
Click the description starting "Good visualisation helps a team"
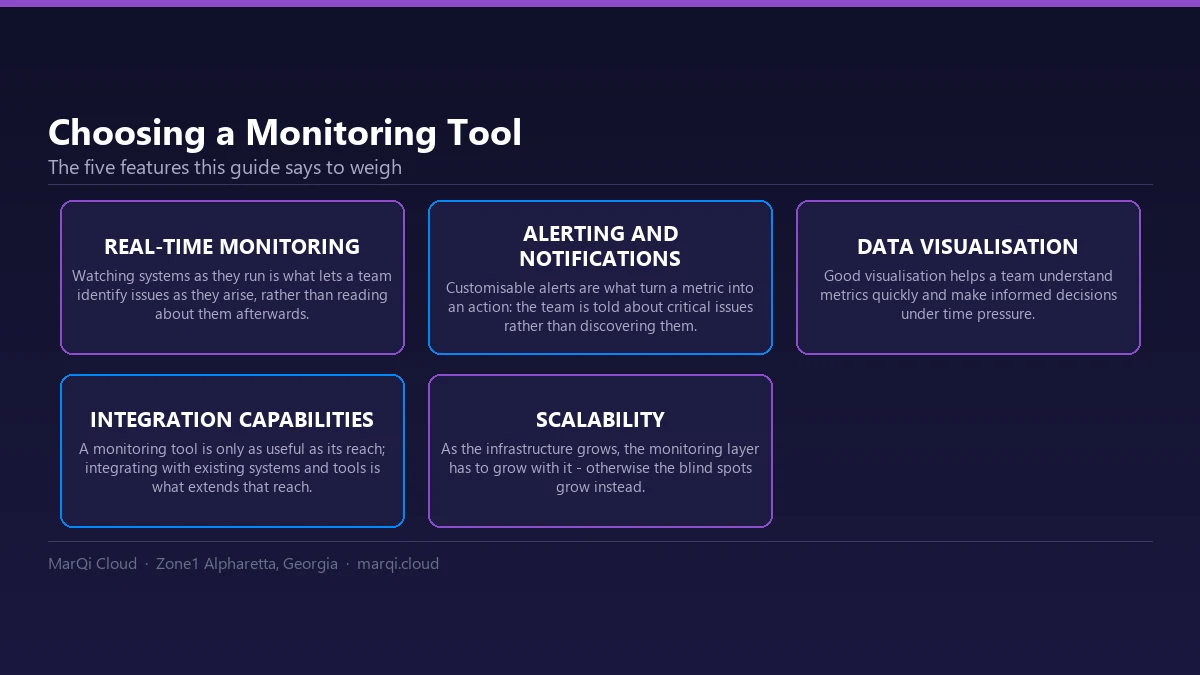(968, 295)
